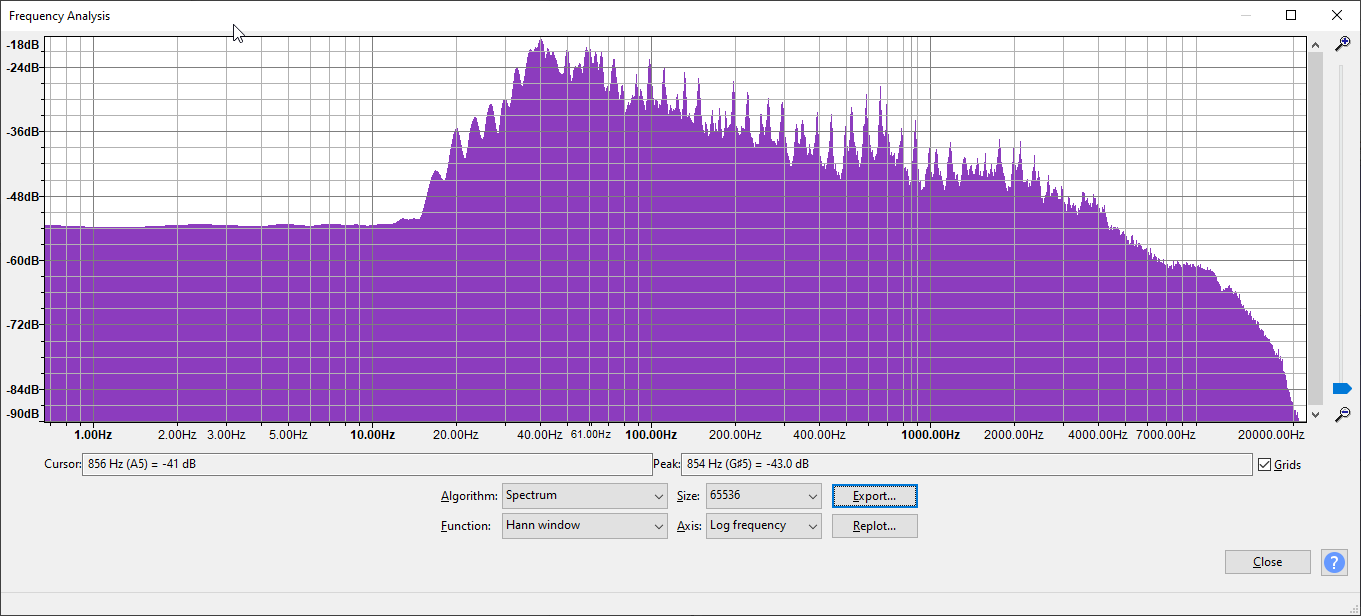Click the plot scrollbar up arrow
Screen dimensions: 1361x616
pos(1315,45)
